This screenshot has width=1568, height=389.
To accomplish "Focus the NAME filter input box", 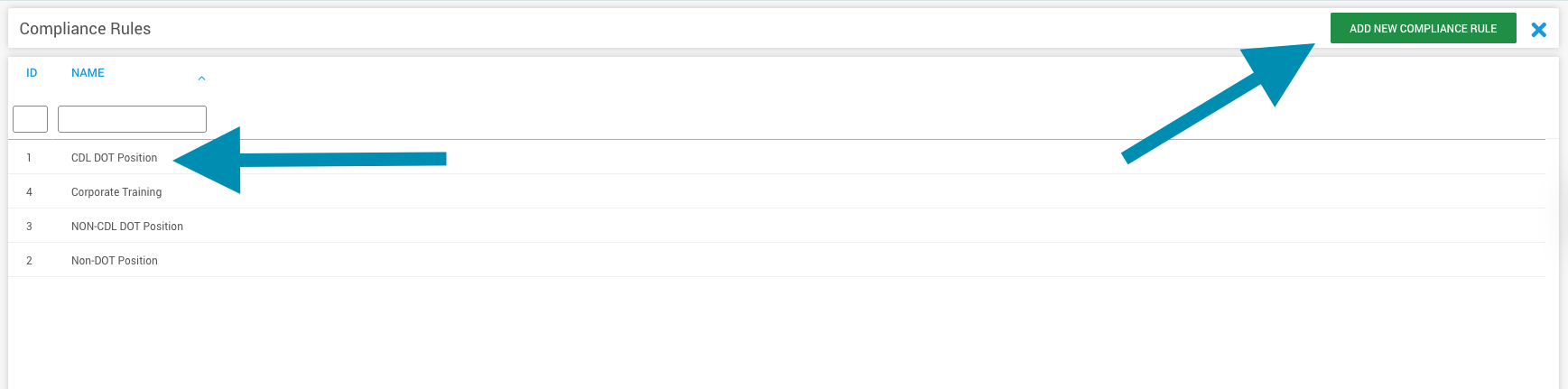I will (x=132, y=119).
